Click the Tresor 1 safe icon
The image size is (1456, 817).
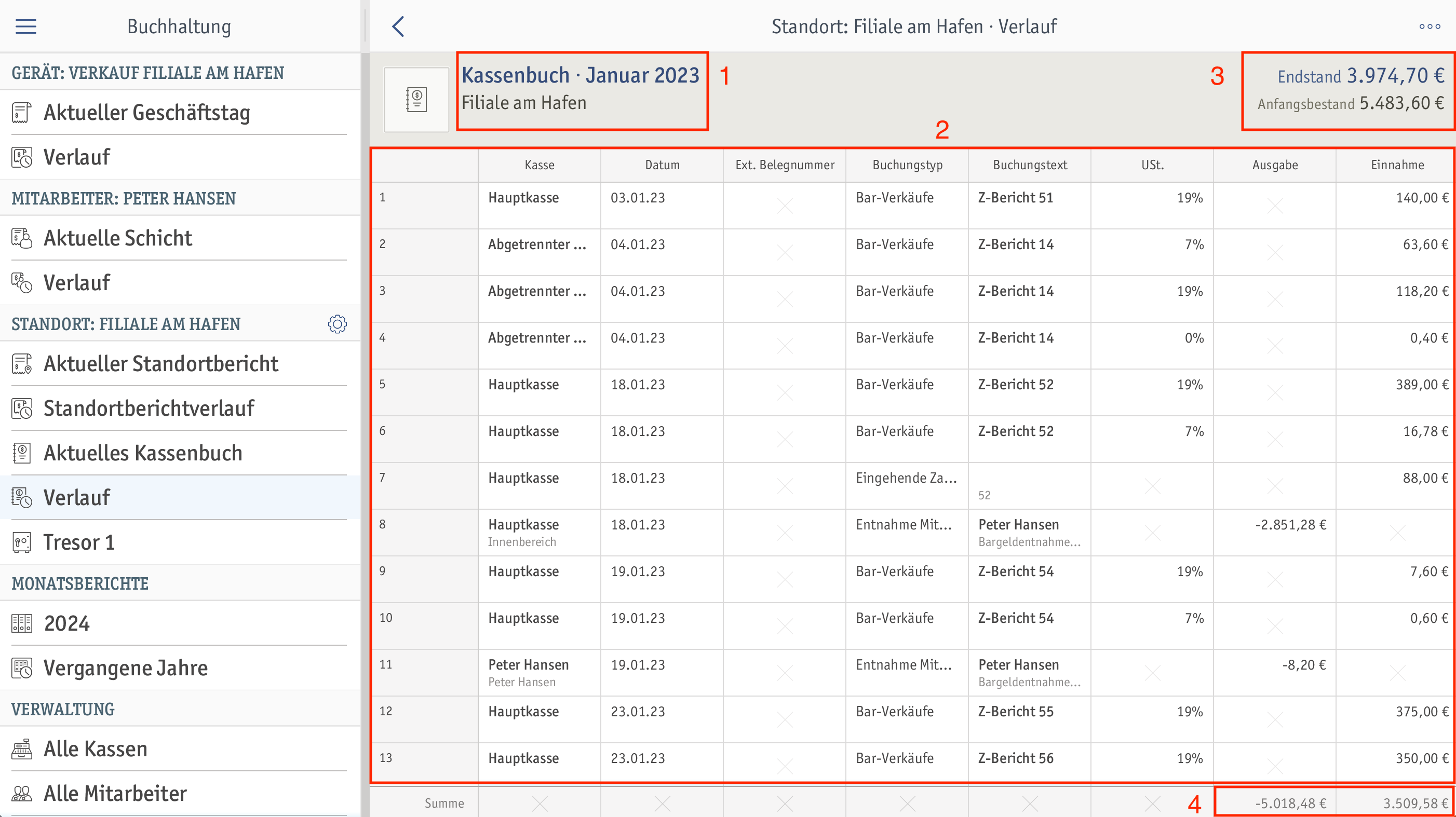(21, 542)
